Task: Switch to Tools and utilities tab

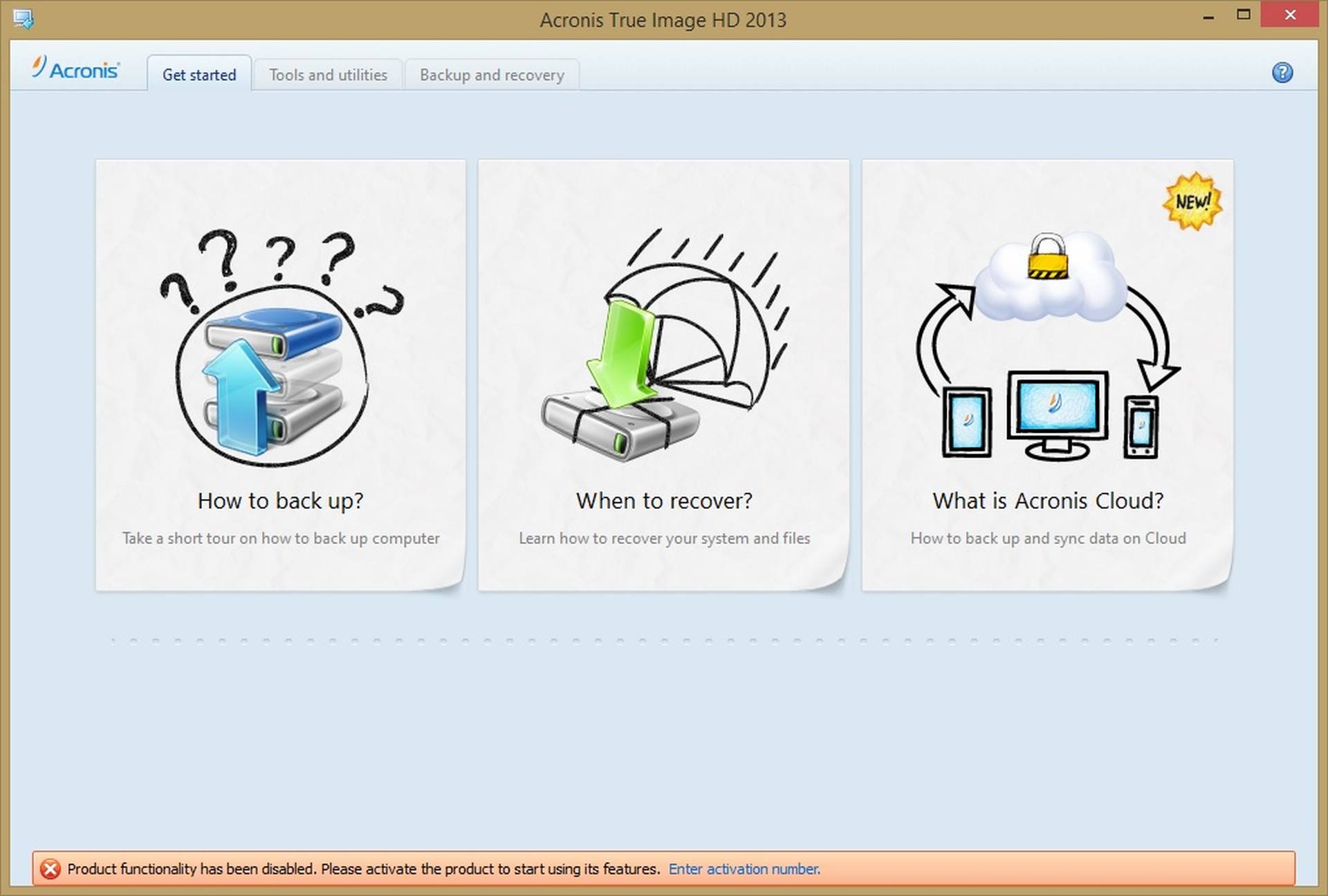Action: click(328, 75)
